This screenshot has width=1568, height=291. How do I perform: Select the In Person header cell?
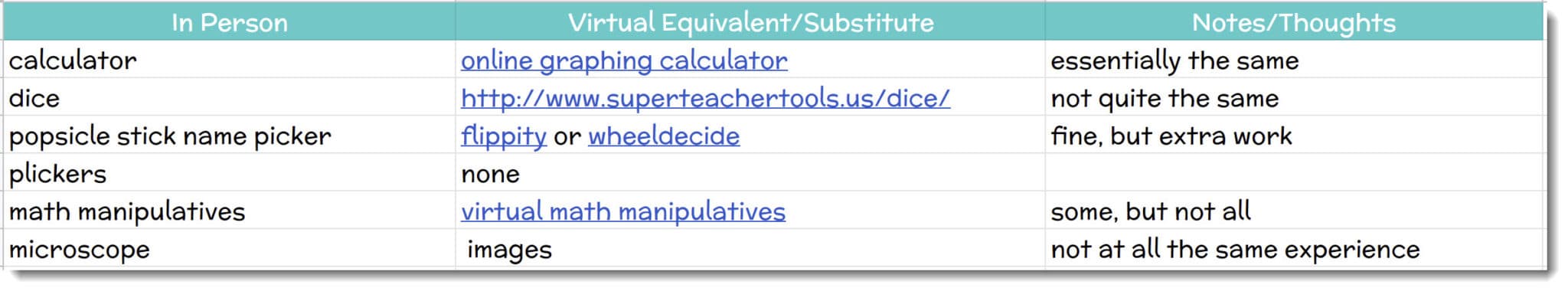pos(230,21)
